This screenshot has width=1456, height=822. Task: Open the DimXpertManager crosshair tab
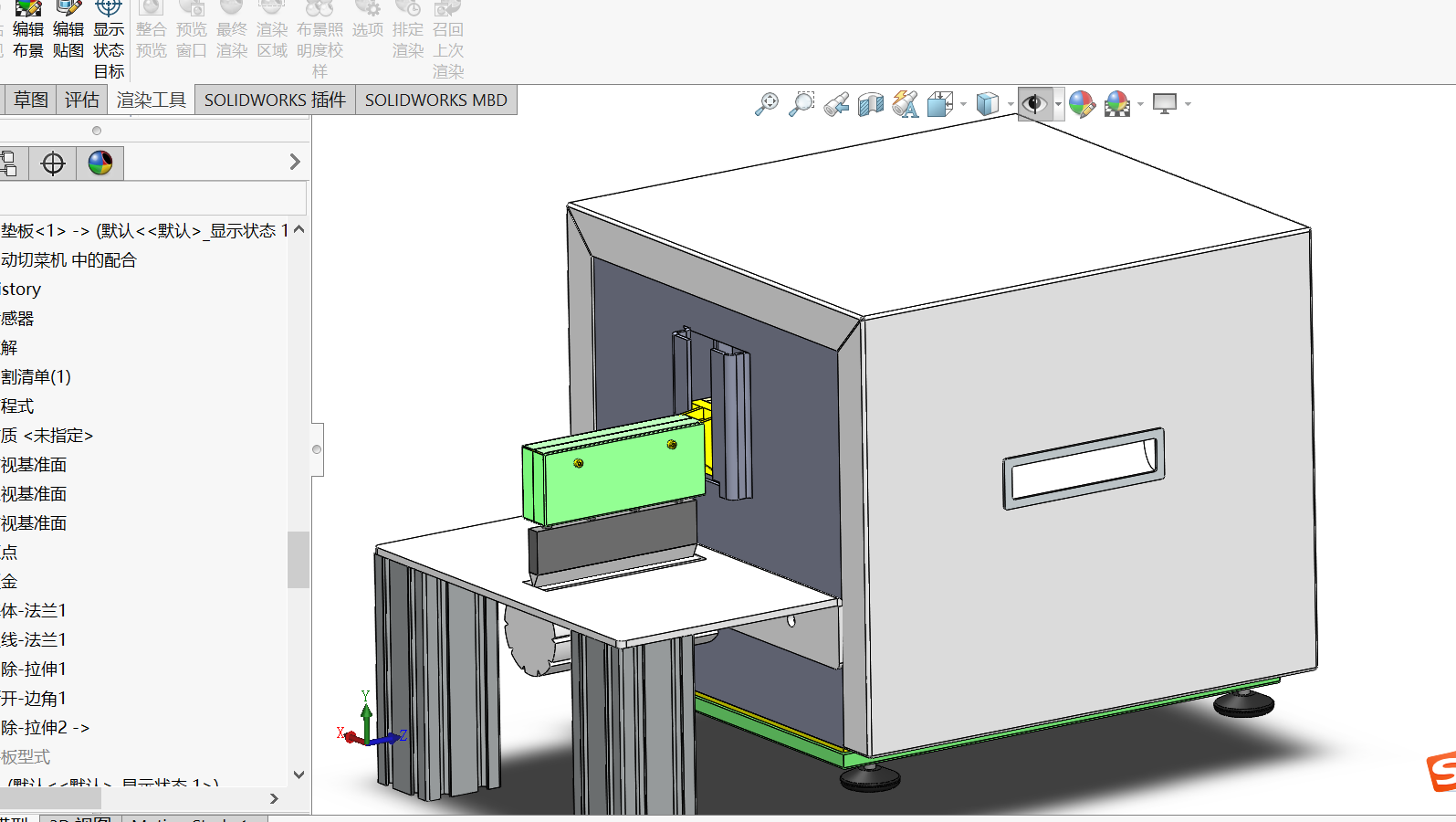(53, 163)
